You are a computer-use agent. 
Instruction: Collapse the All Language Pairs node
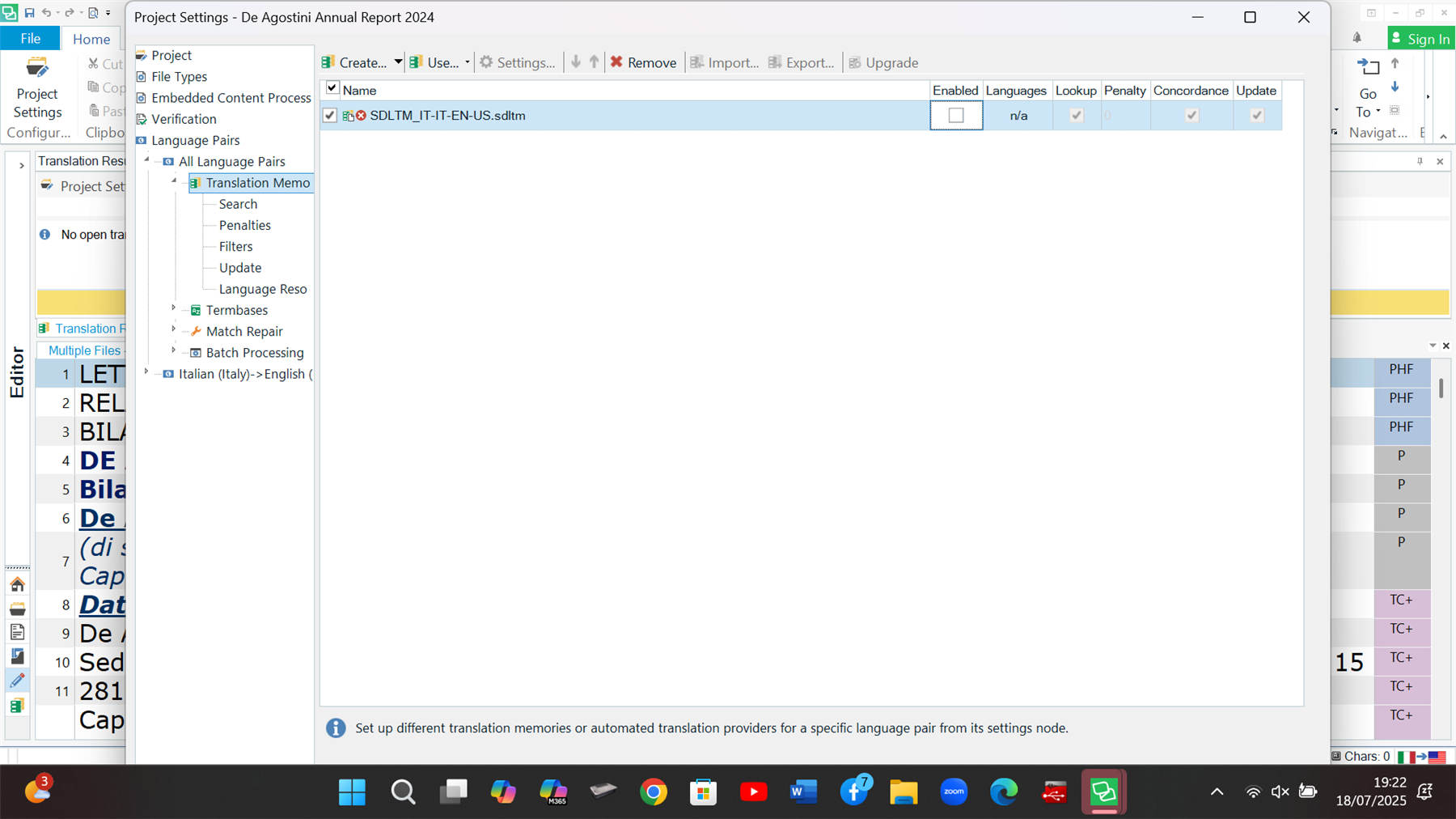click(x=147, y=160)
